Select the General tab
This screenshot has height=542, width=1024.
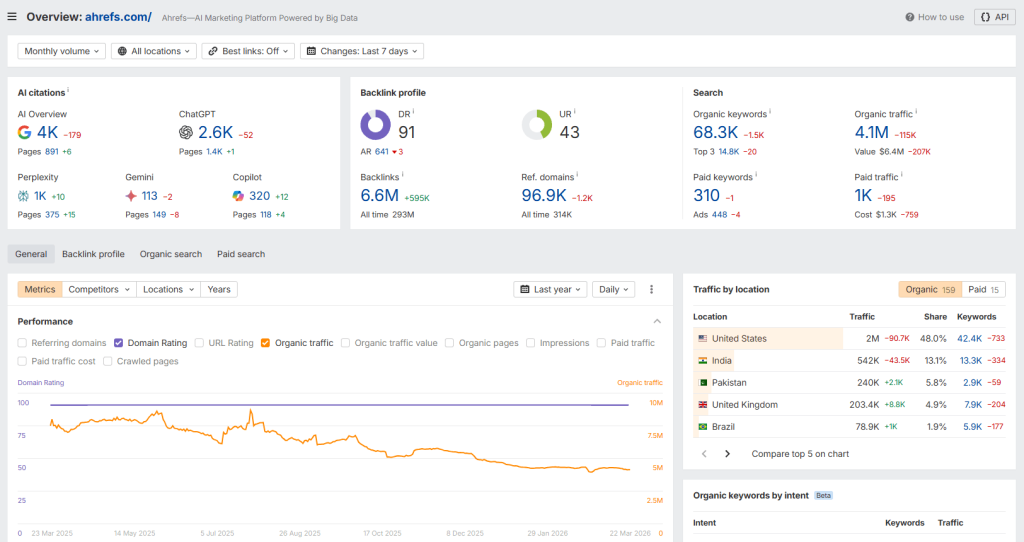coord(31,254)
